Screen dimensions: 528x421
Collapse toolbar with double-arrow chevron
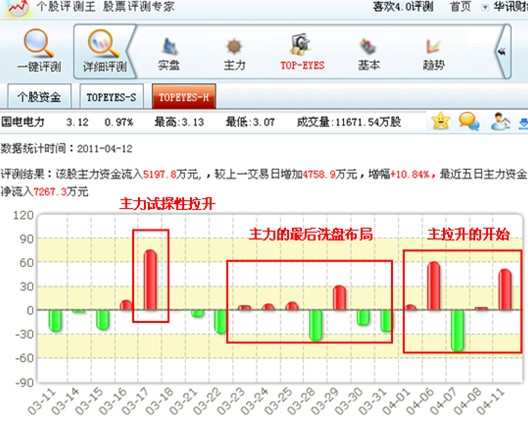pos(502,52)
